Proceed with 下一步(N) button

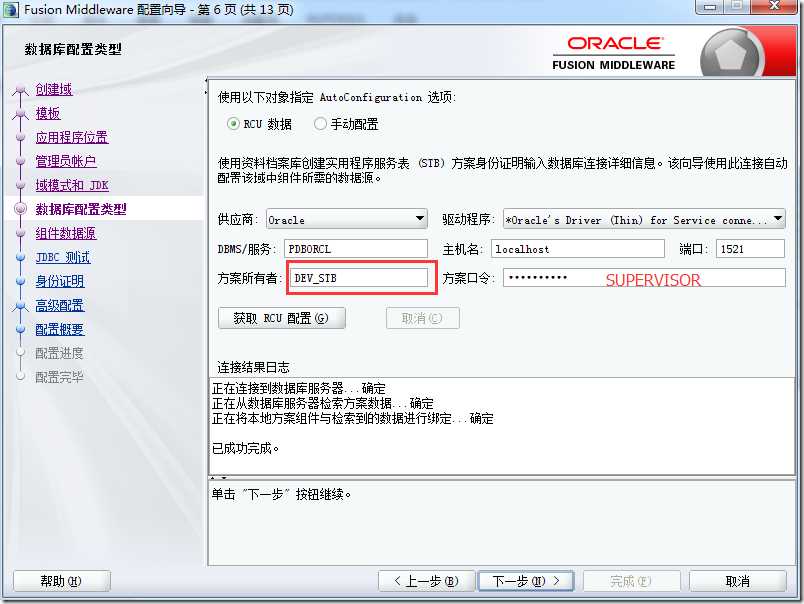coord(526,581)
